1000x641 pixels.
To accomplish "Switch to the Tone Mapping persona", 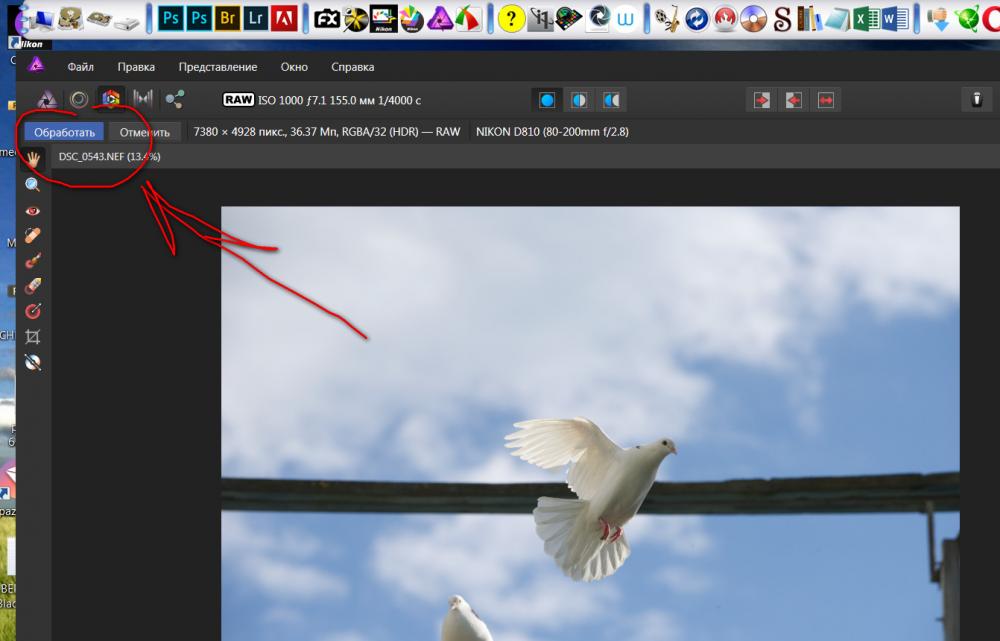I will [143, 99].
